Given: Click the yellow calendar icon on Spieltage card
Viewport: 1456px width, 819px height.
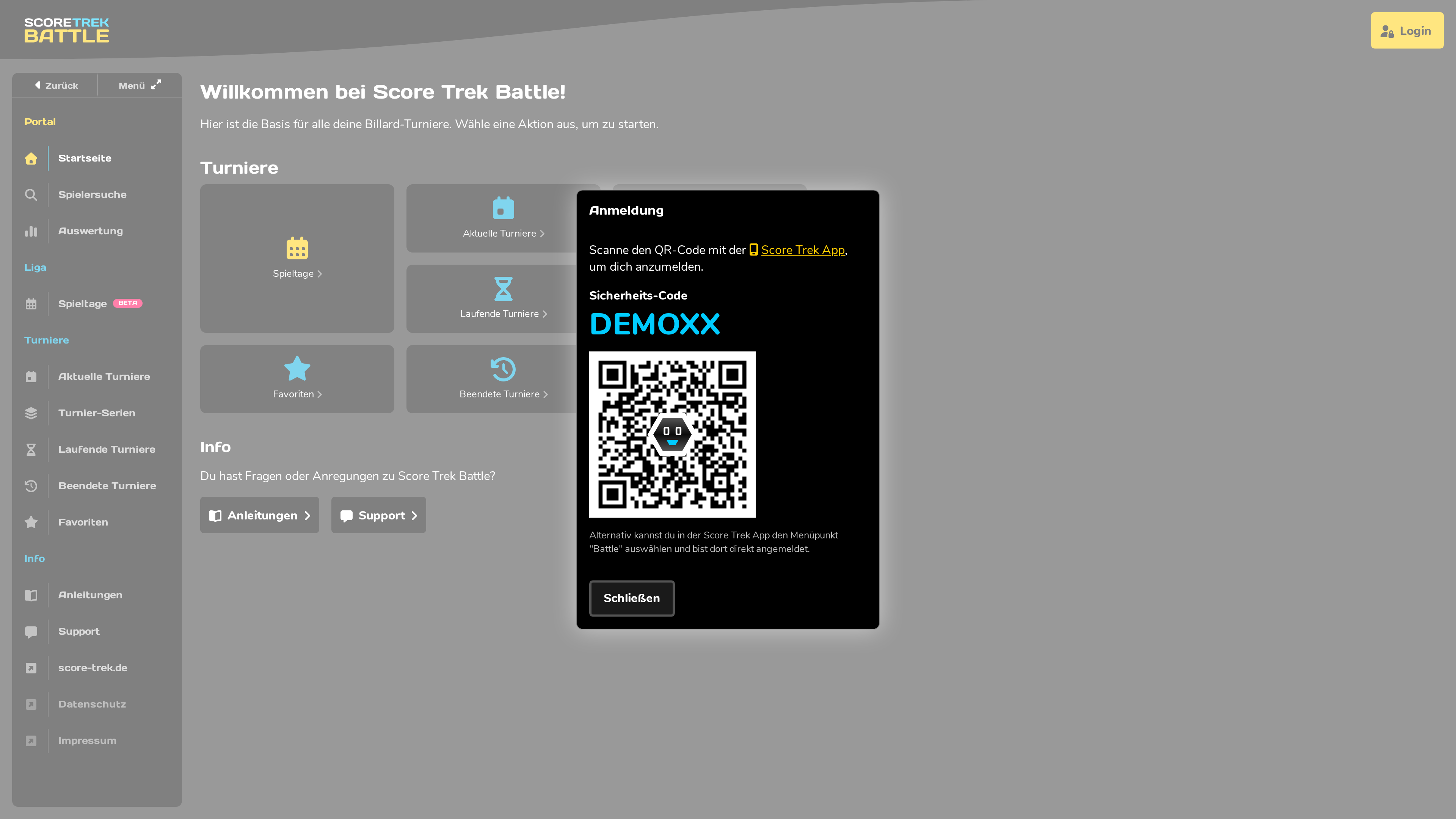Looking at the screenshot, I should [297, 248].
